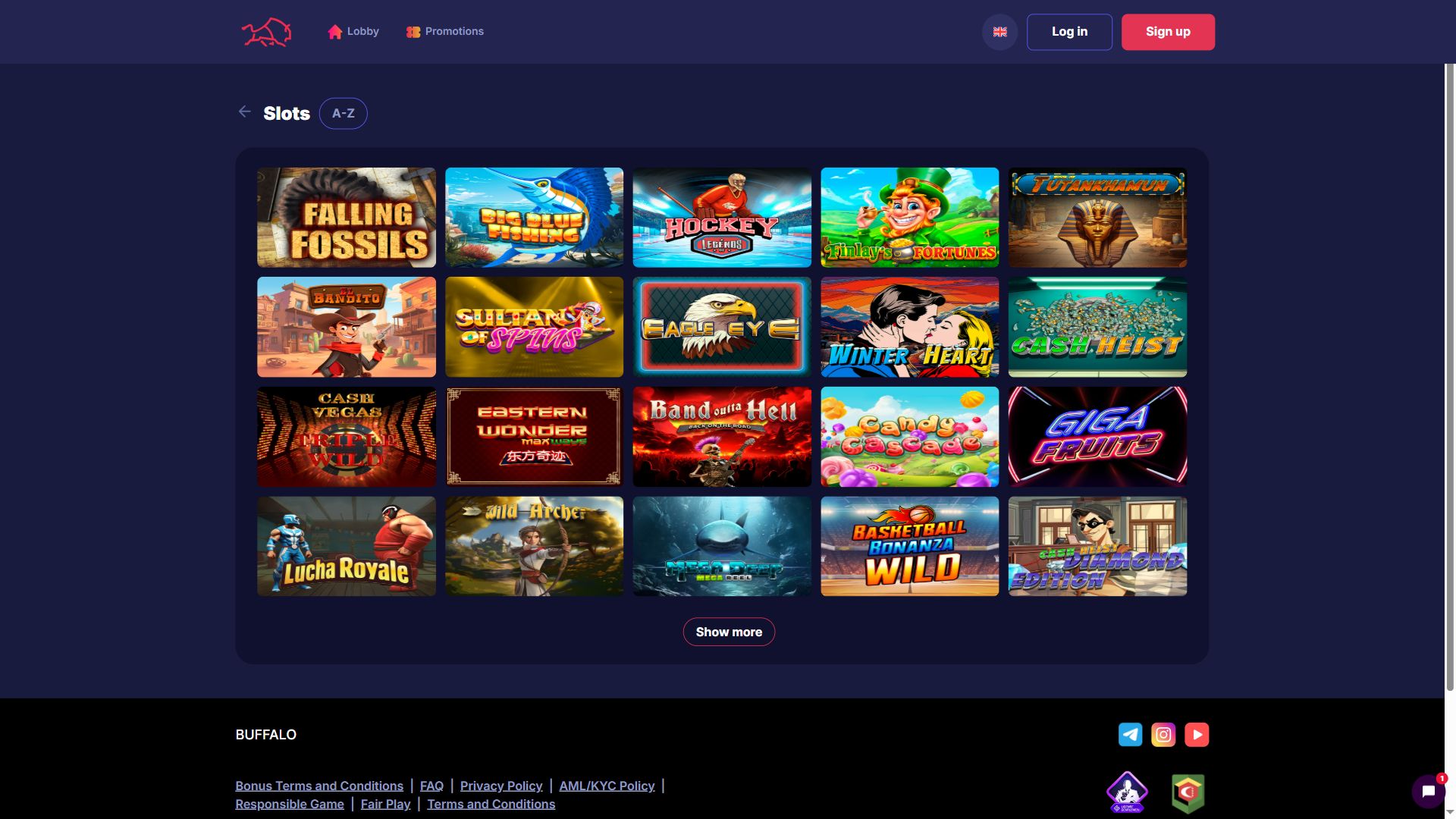Viewport: 1456px width, 819px height.
Task: Launch the Lucha Royale game
Action: pos(347,546)
